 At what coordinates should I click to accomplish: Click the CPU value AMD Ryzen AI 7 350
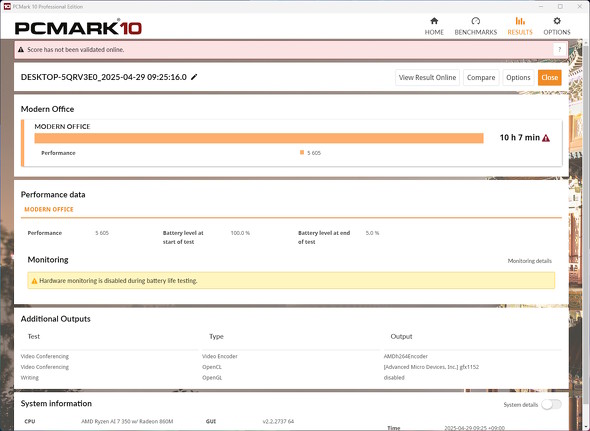pyautogui.click(x=127, y=421)
